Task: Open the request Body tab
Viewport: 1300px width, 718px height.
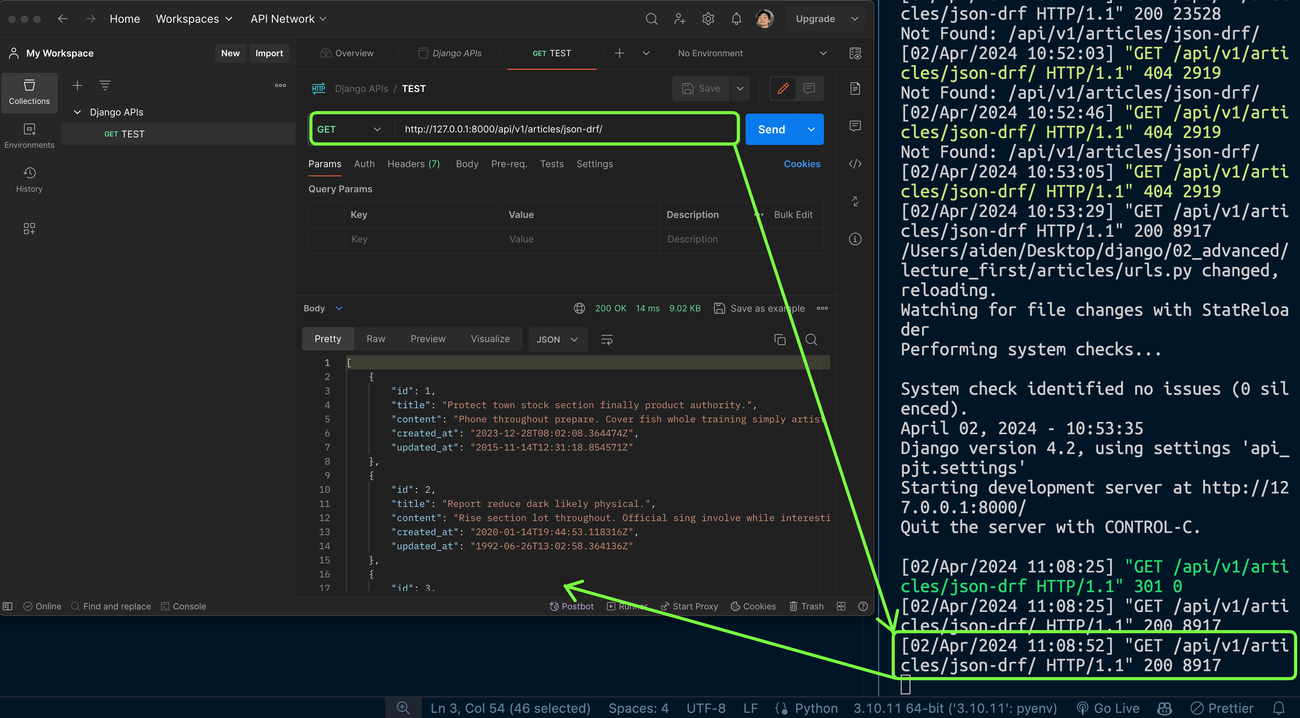Action: tap(467, 164)
